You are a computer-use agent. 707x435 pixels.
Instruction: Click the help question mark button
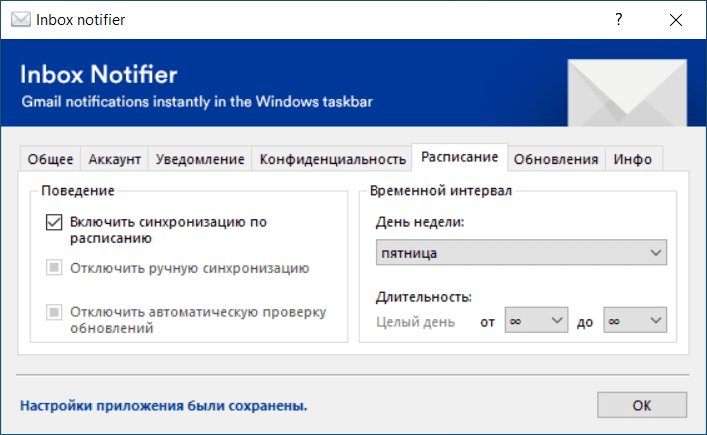(x=620, y=20)
